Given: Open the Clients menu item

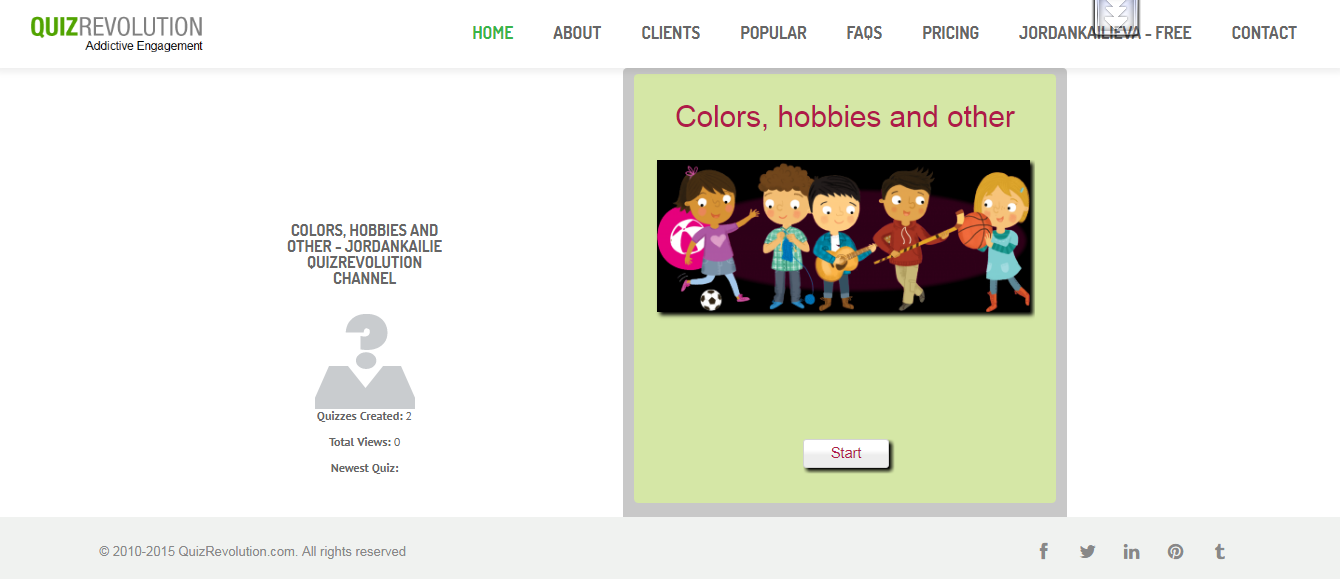Looking at the screenshot, I should (x=671, y=33).
